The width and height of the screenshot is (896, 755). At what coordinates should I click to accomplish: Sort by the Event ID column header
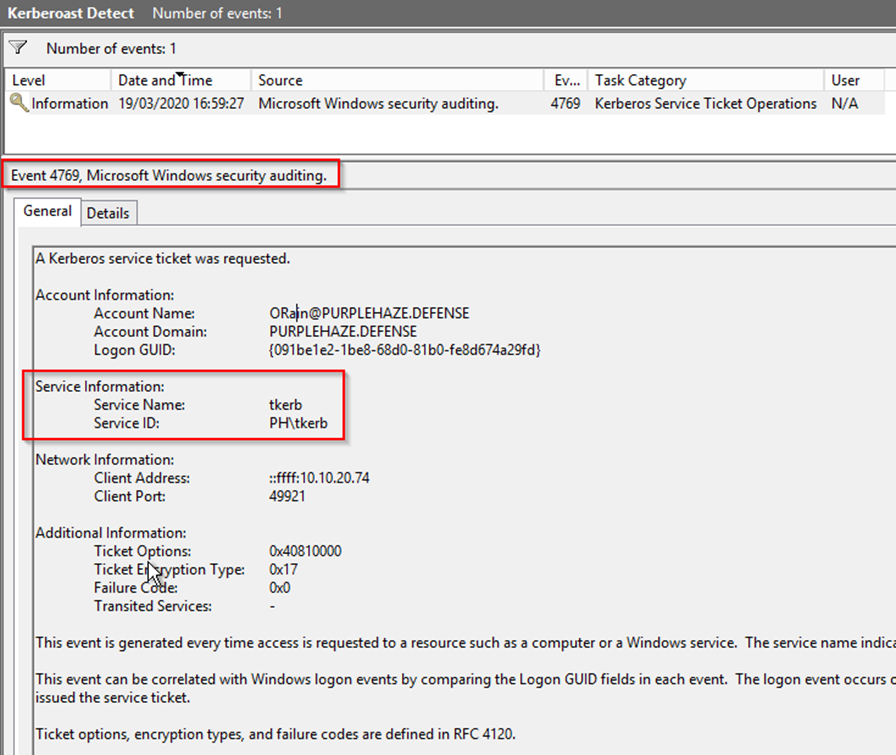pyautogui.click(x=566, y=80)
